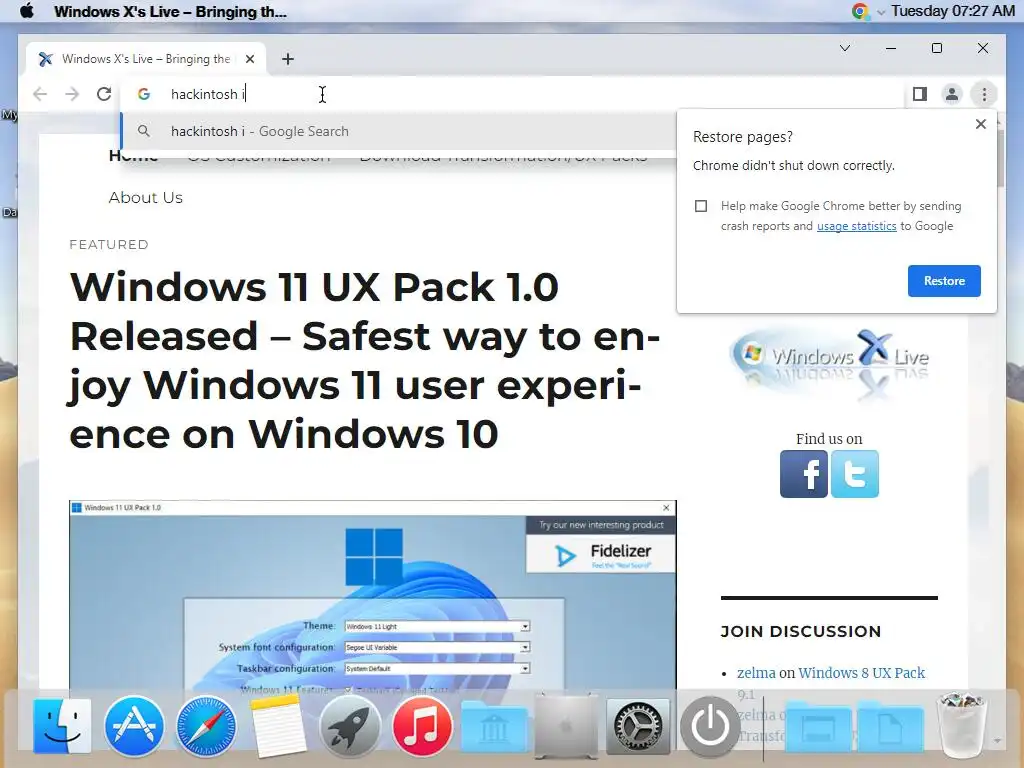Screen dimensions: 1024x768
Task: Open Windows 11 UX Pack headline
Action: point(364,360)
